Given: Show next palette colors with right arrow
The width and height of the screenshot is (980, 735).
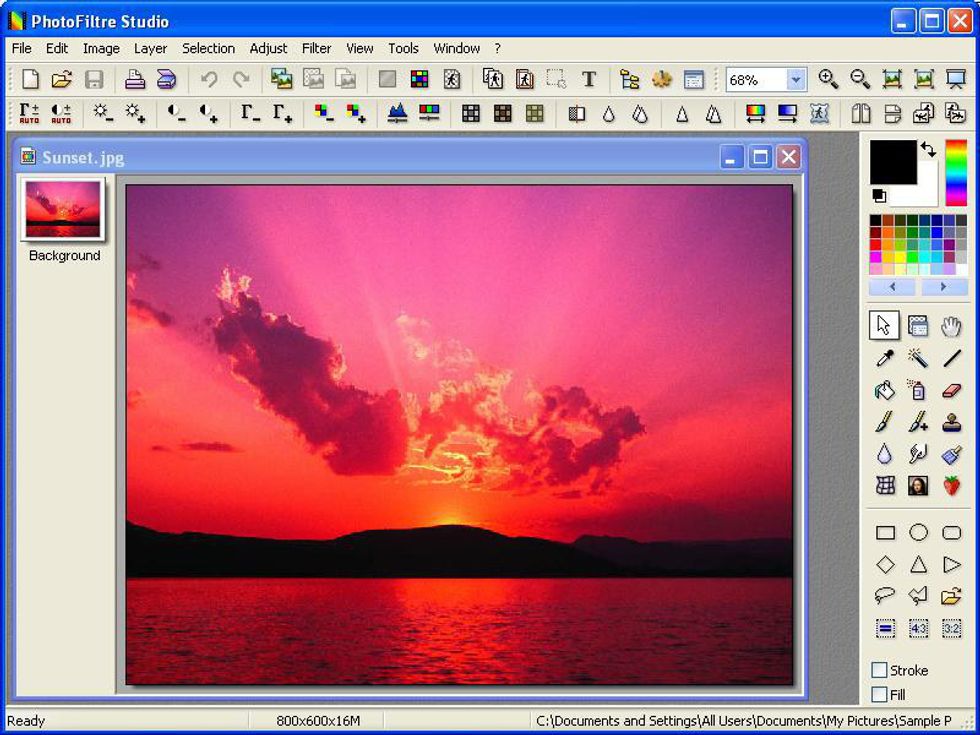Looking at the screenshot, I should click(x=945, y=287).
